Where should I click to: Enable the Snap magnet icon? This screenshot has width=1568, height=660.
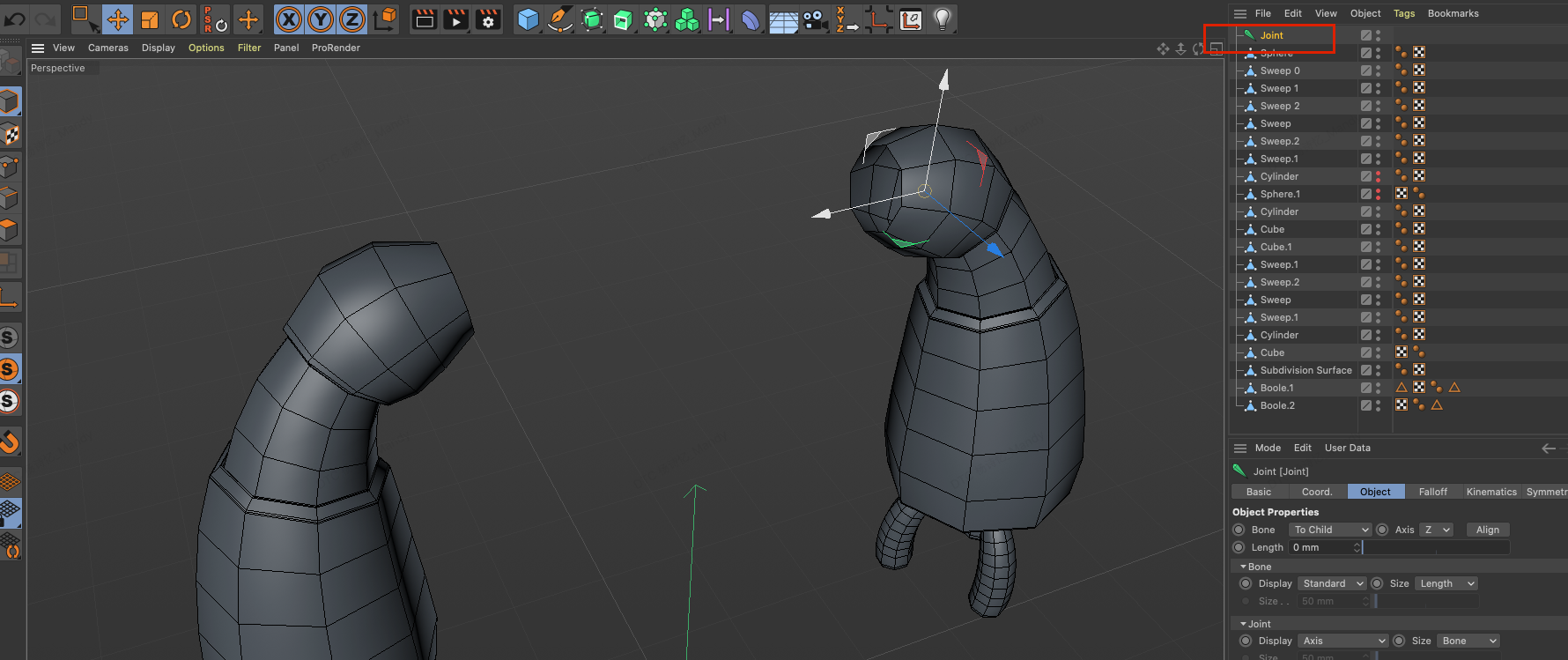tap(10, 441)
